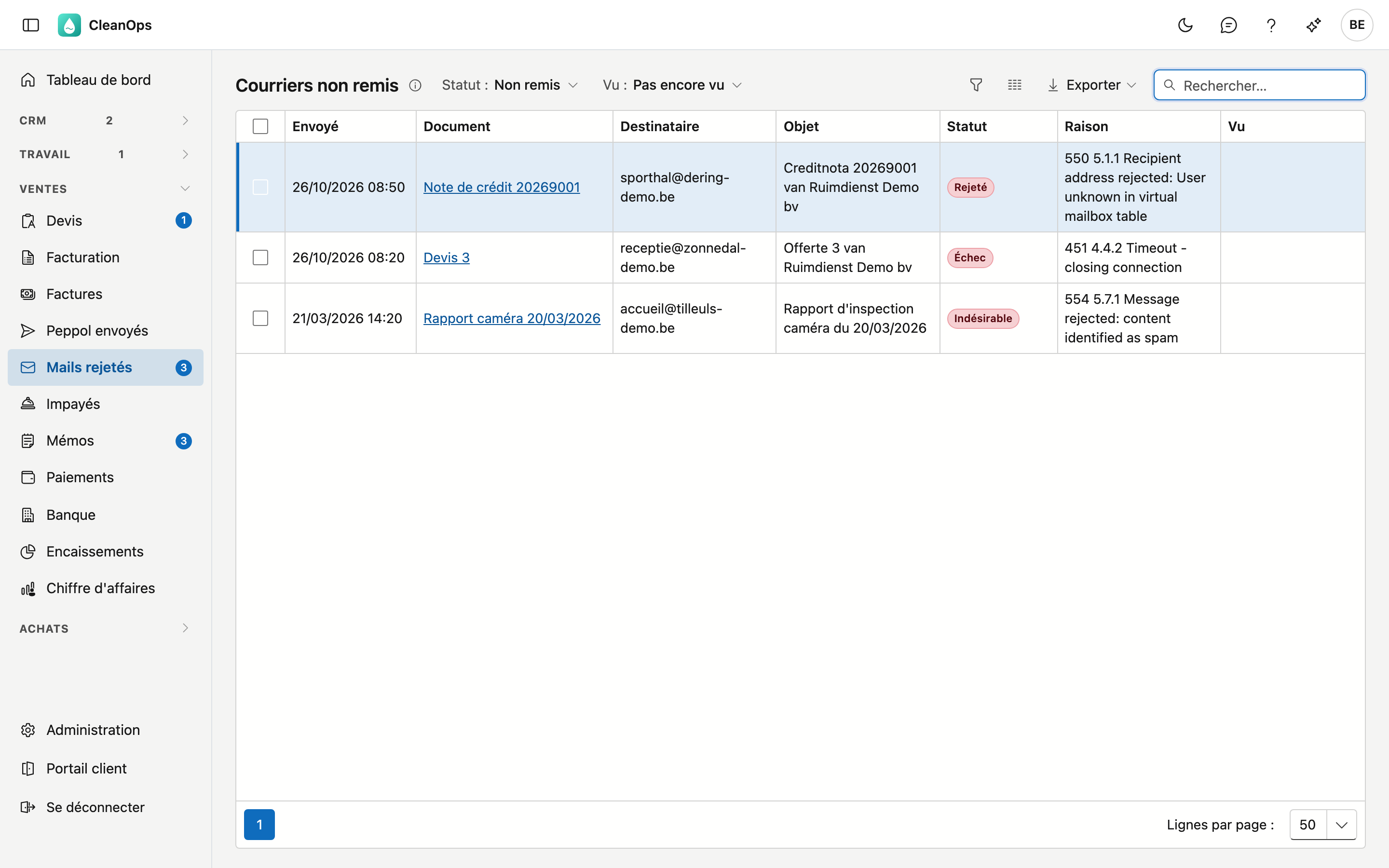The width and height of the screenshot is (1389, 868).
Task: Open the chat messages icon
Action: (x=1228, y=25)
